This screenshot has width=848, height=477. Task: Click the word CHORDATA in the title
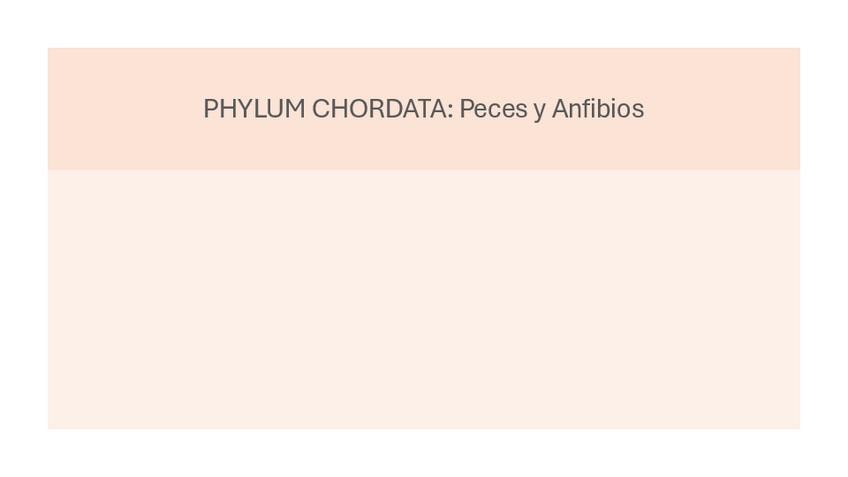tap(380, 108)
